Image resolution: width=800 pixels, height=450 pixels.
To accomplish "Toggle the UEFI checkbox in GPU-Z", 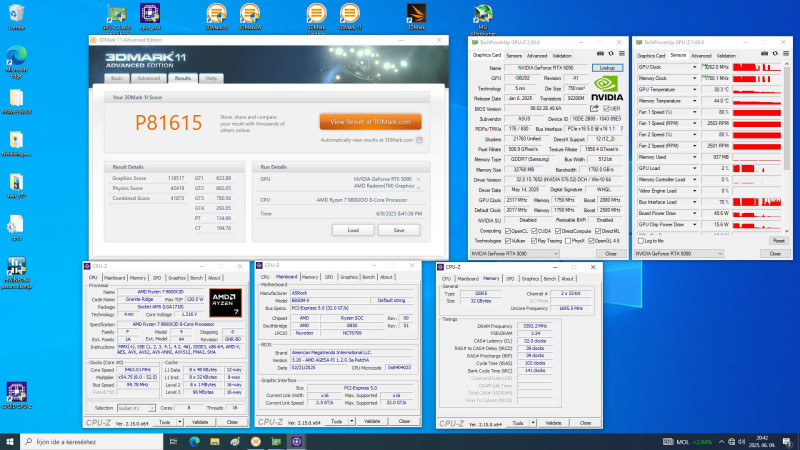I will tap(606, 108).
